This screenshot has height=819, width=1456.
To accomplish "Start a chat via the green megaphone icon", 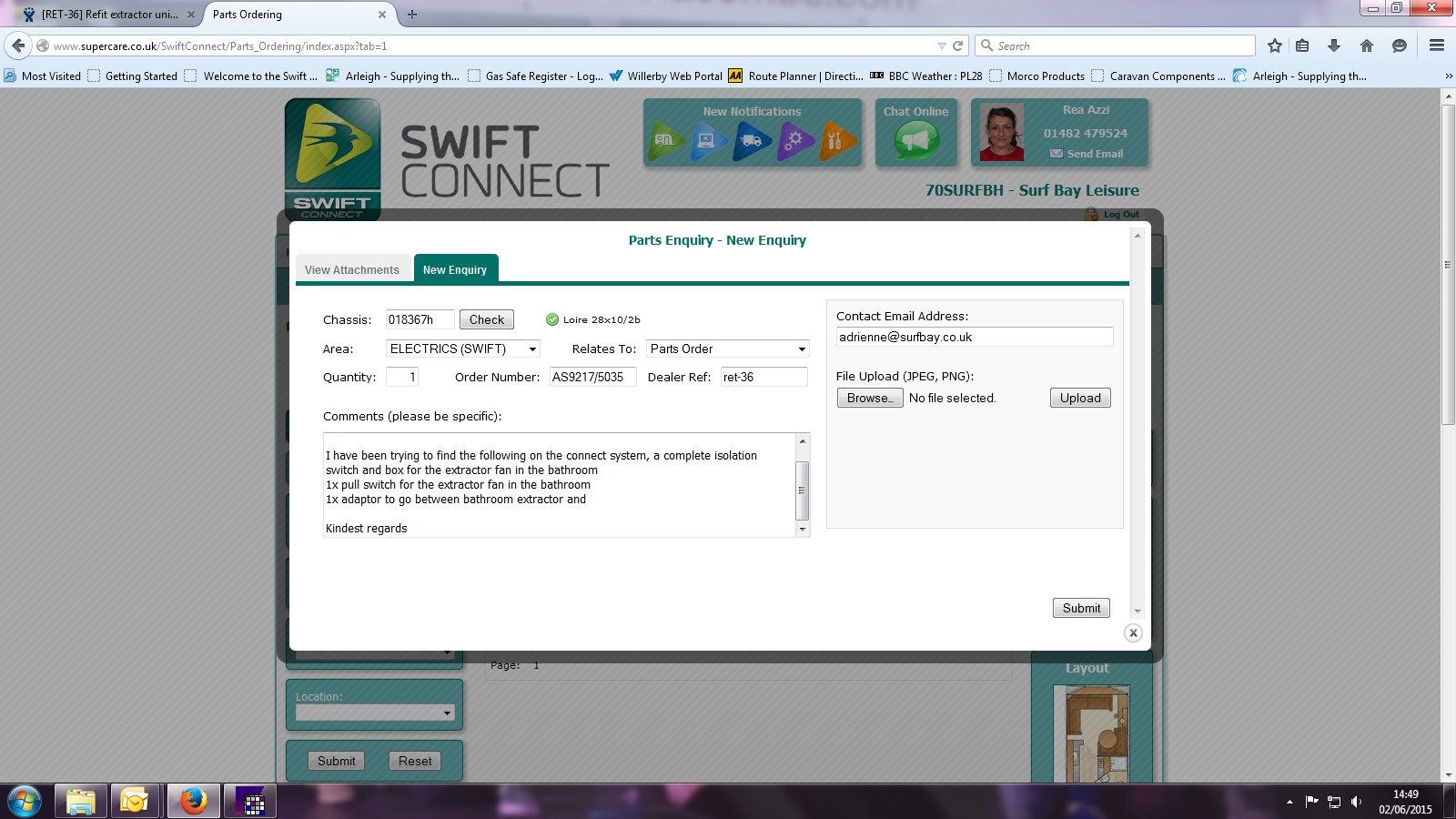I will click(916, 140).
